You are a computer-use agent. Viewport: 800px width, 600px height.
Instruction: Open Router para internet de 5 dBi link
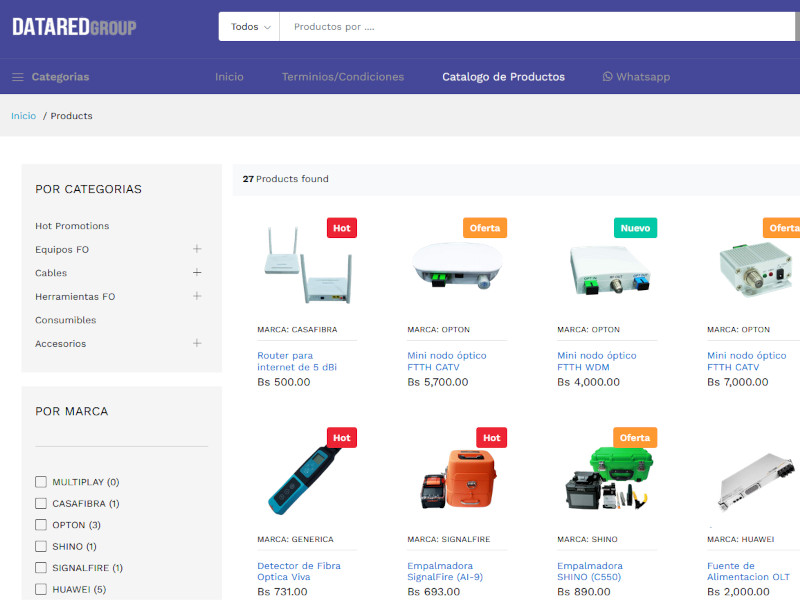297,361
